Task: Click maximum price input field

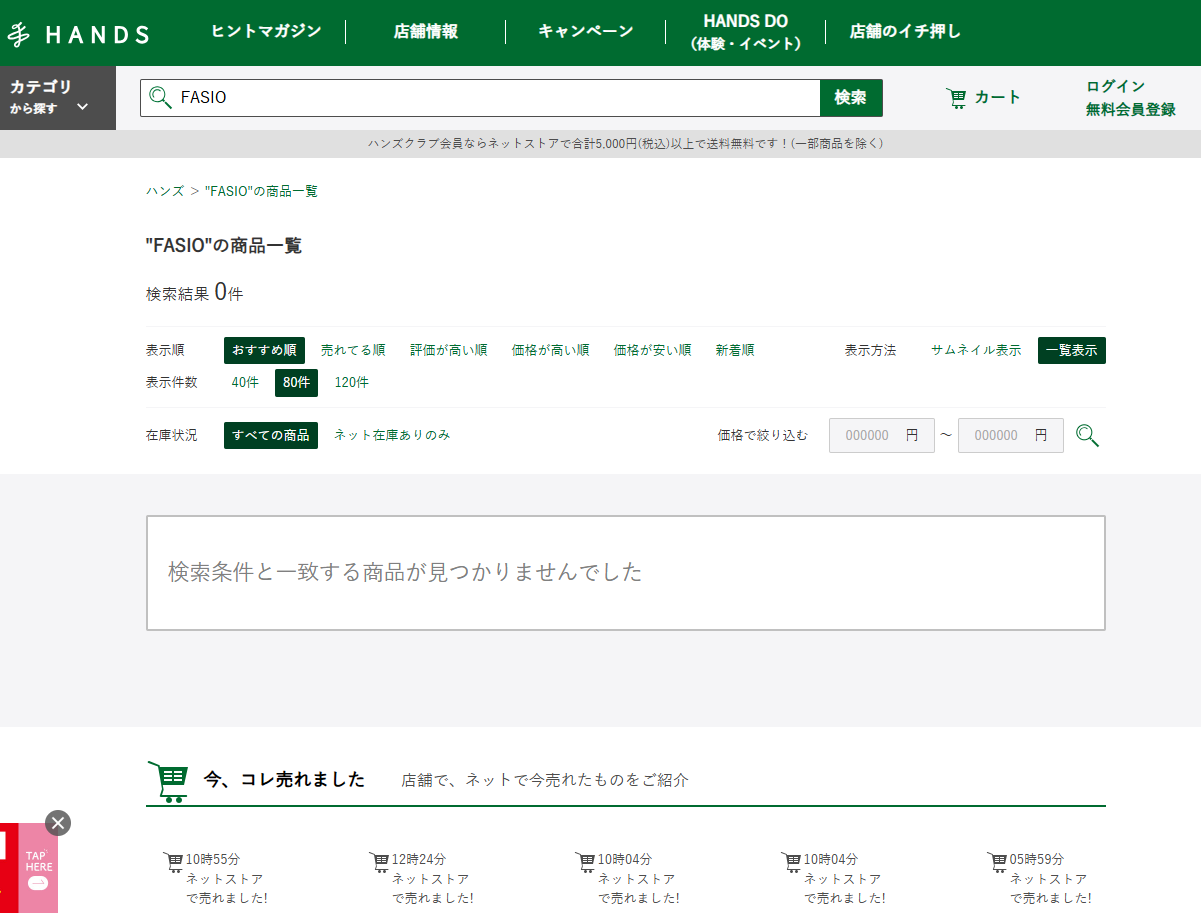Action: [x=1011, y=435]
